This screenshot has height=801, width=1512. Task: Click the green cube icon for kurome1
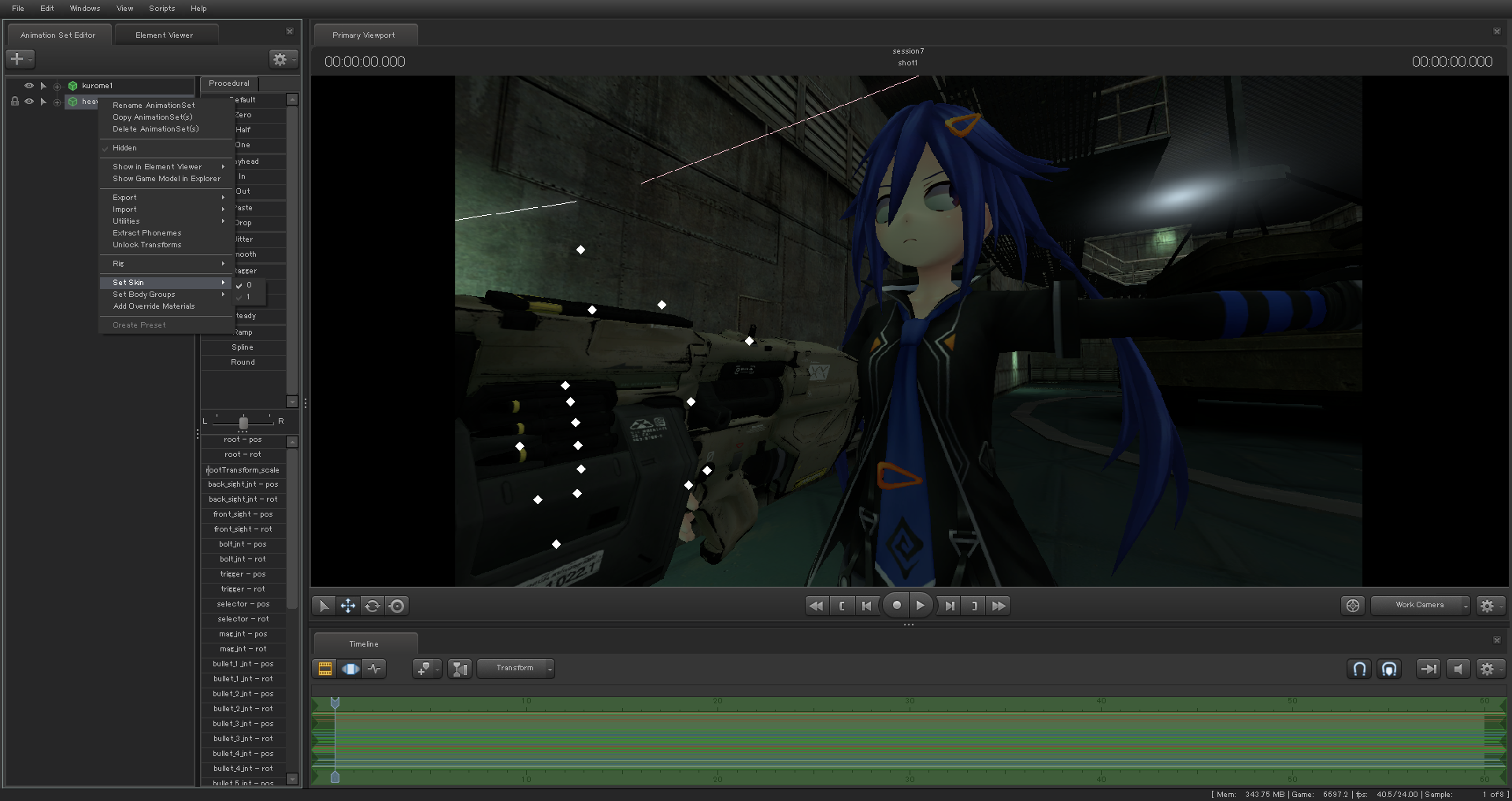(72, 86)
